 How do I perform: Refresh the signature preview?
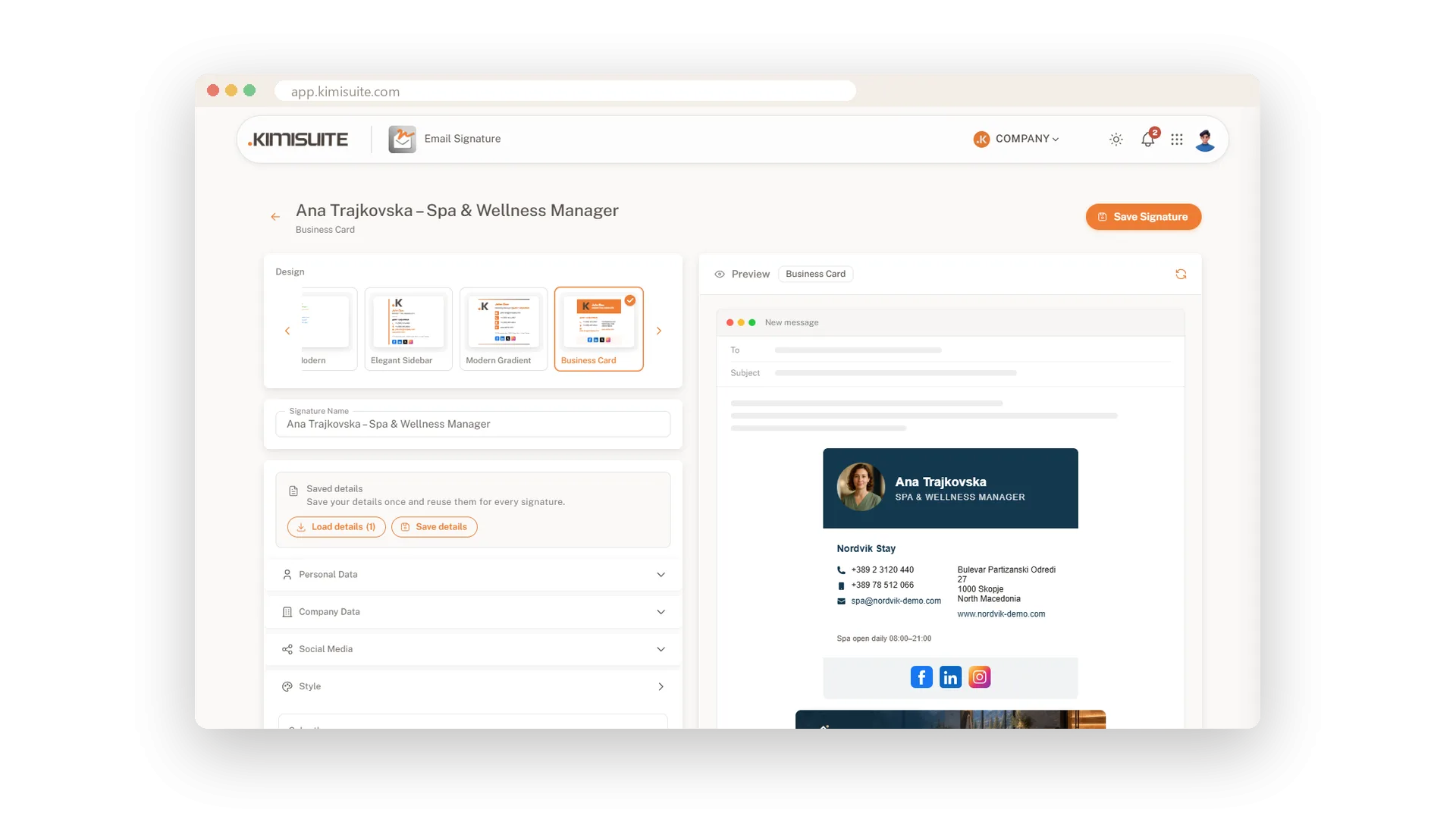pyautogui.click(x=1181, y=274)
